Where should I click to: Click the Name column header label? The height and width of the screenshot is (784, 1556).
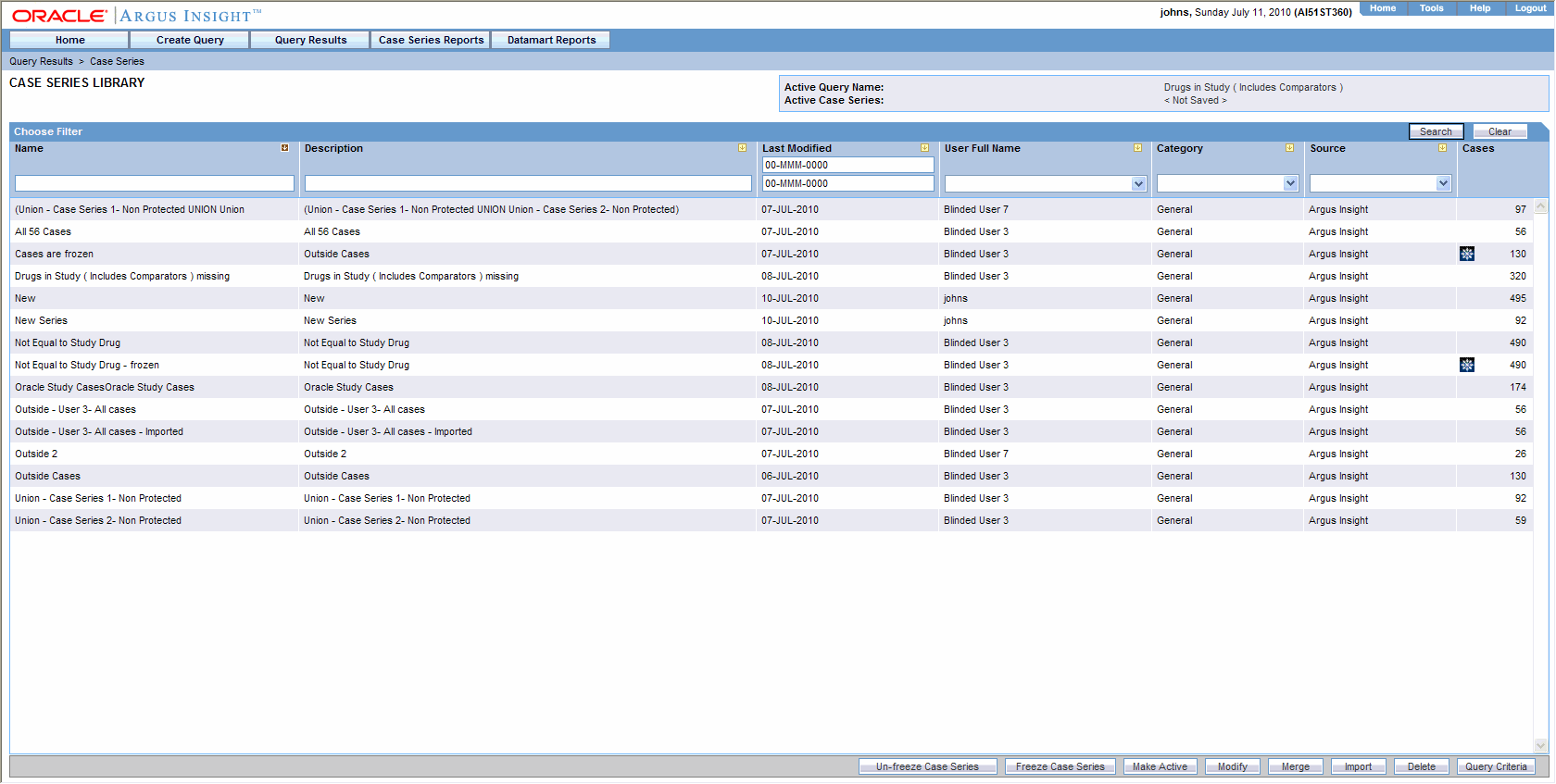coord(29,148)
